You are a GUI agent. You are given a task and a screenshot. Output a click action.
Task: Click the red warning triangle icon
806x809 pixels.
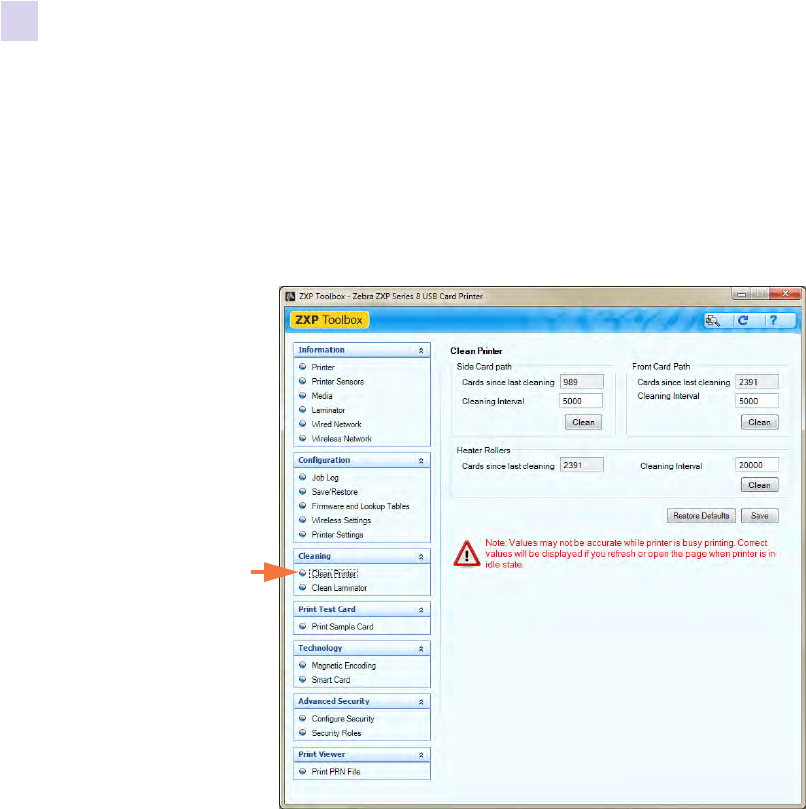(x=467, y=554)
